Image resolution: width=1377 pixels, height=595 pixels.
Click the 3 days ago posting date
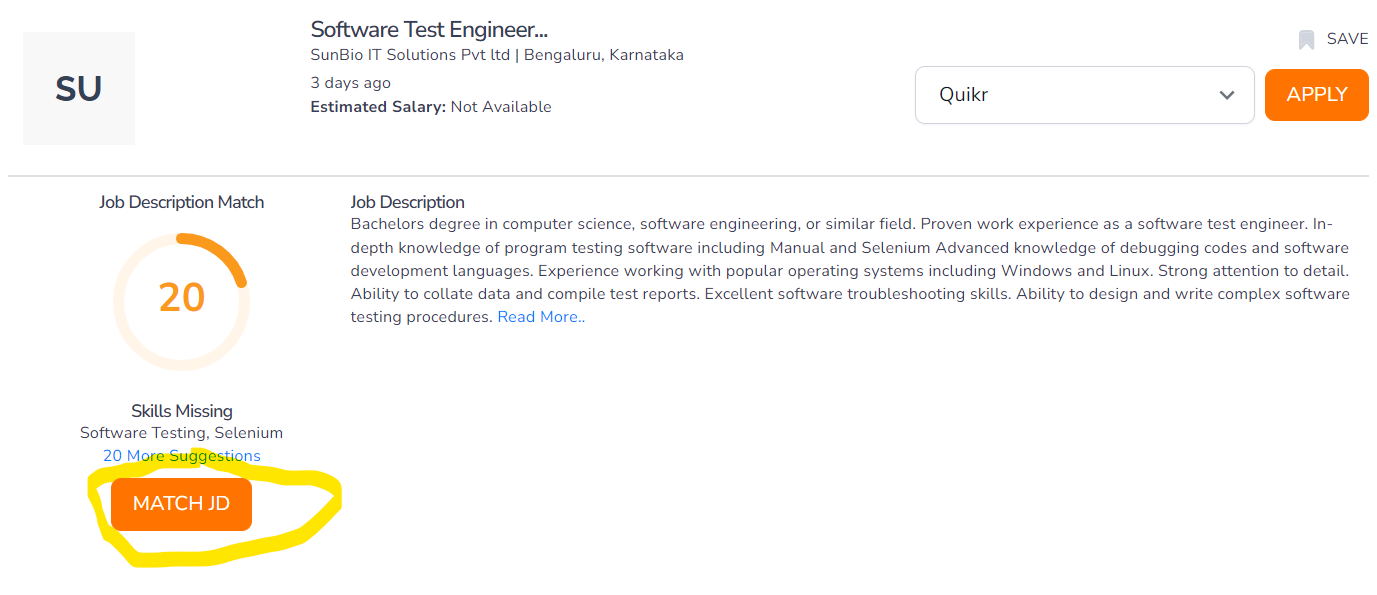pyautogui.click(x=351, y=83)
